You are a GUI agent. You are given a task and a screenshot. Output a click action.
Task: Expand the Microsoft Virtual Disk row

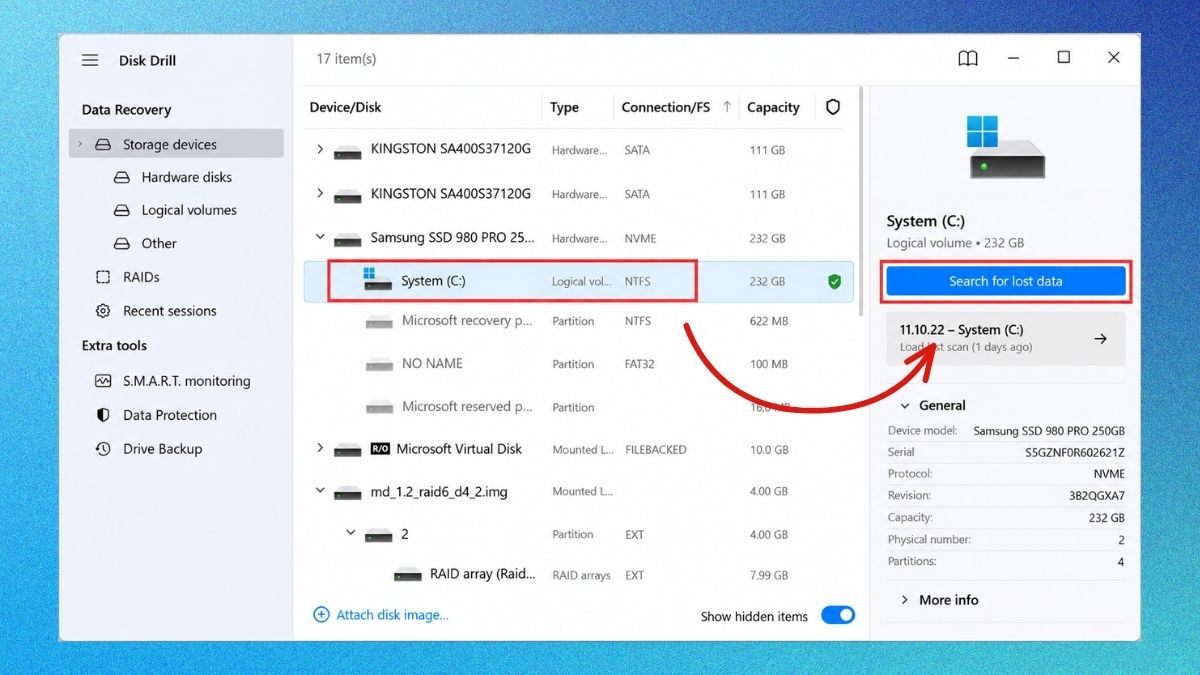[x=320, y=449]
